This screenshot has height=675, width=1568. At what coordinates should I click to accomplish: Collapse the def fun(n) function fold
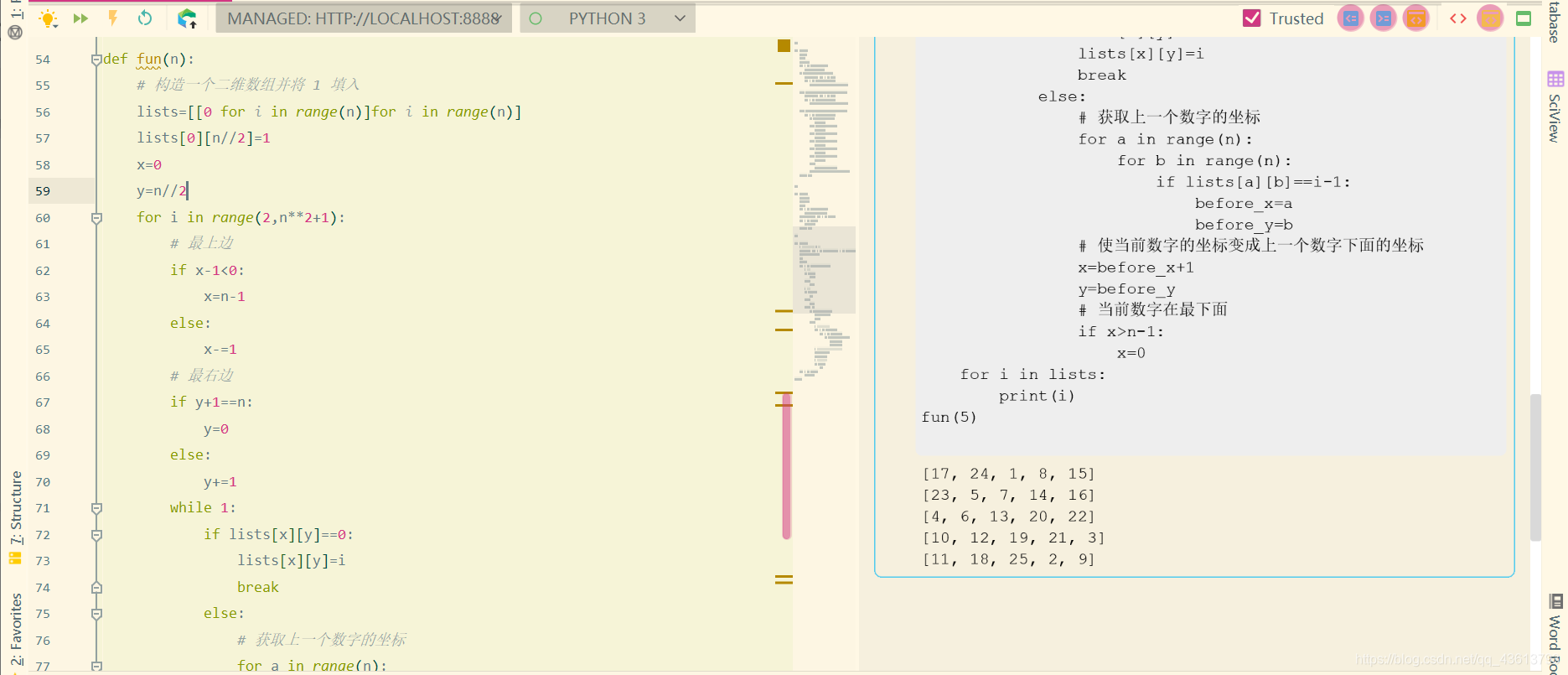[96, 60]
